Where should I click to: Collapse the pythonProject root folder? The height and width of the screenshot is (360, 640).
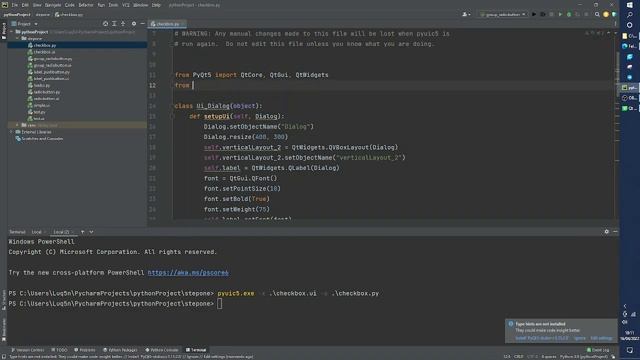(12, 32)
